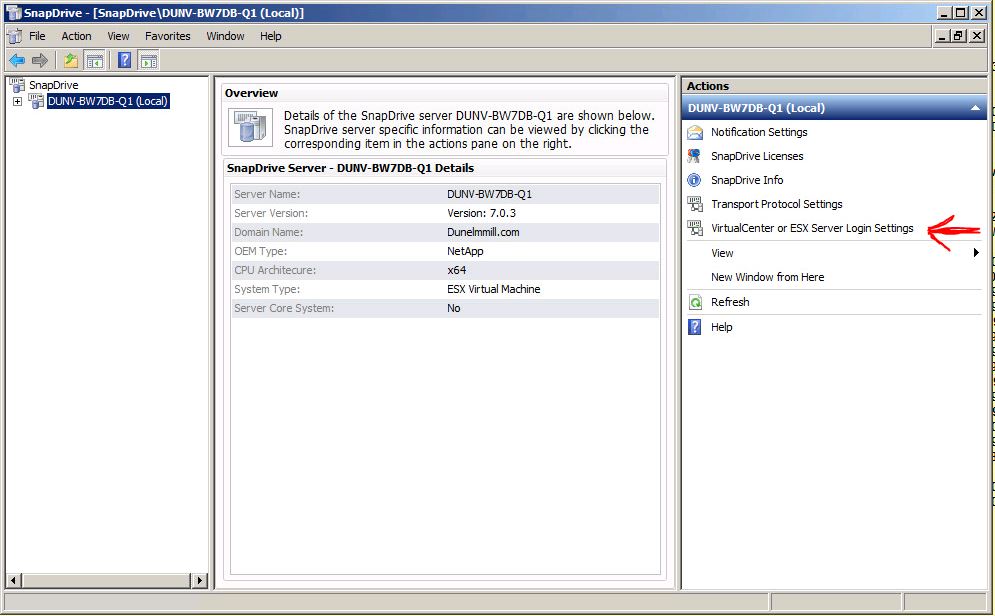Click the SnapDrive Info icon
995x616 pixels.
(695, 180)
